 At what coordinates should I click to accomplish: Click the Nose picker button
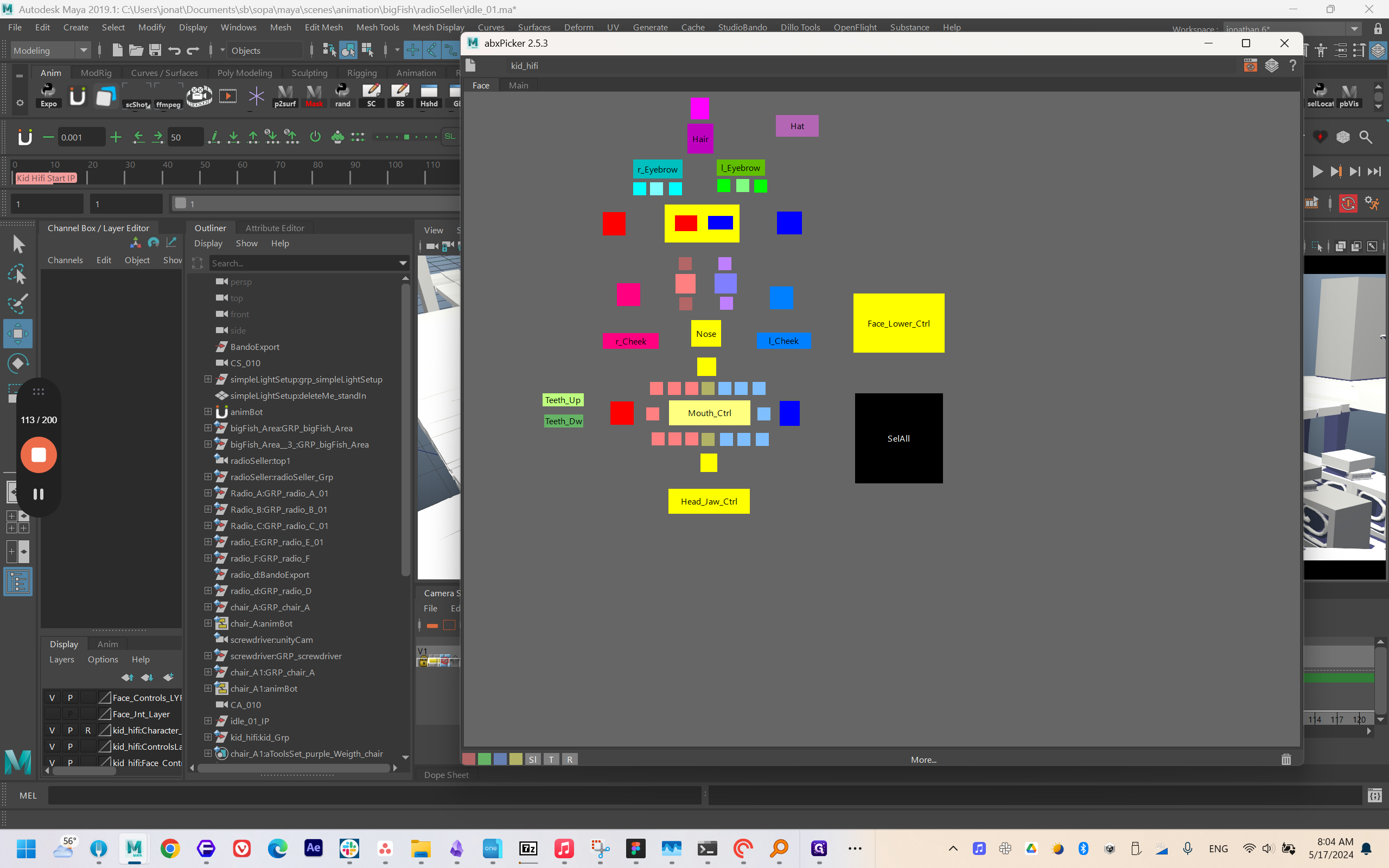706,334
